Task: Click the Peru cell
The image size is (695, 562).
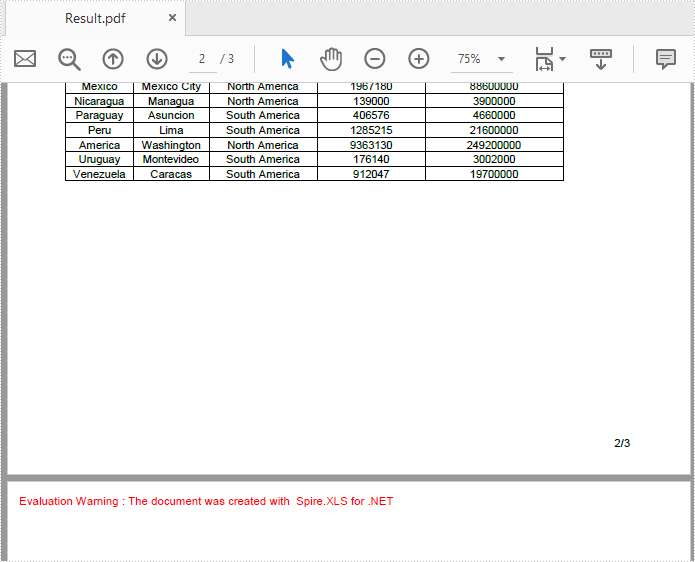Action: [99, 130]
